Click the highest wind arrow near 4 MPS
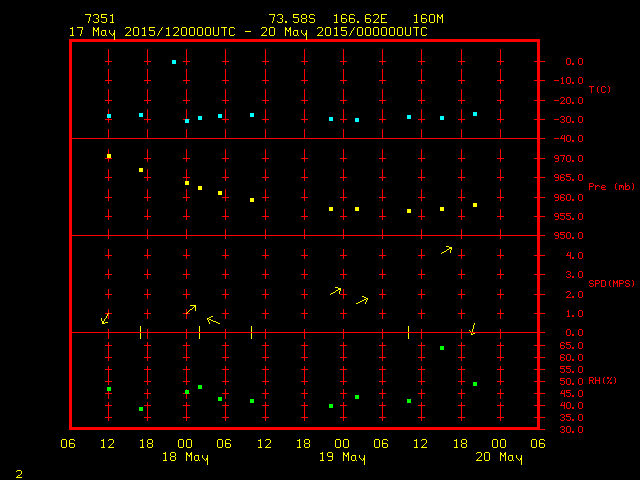The height and width of the screenshot is (480, 640). pyautogui.click(x=447, y=249)
